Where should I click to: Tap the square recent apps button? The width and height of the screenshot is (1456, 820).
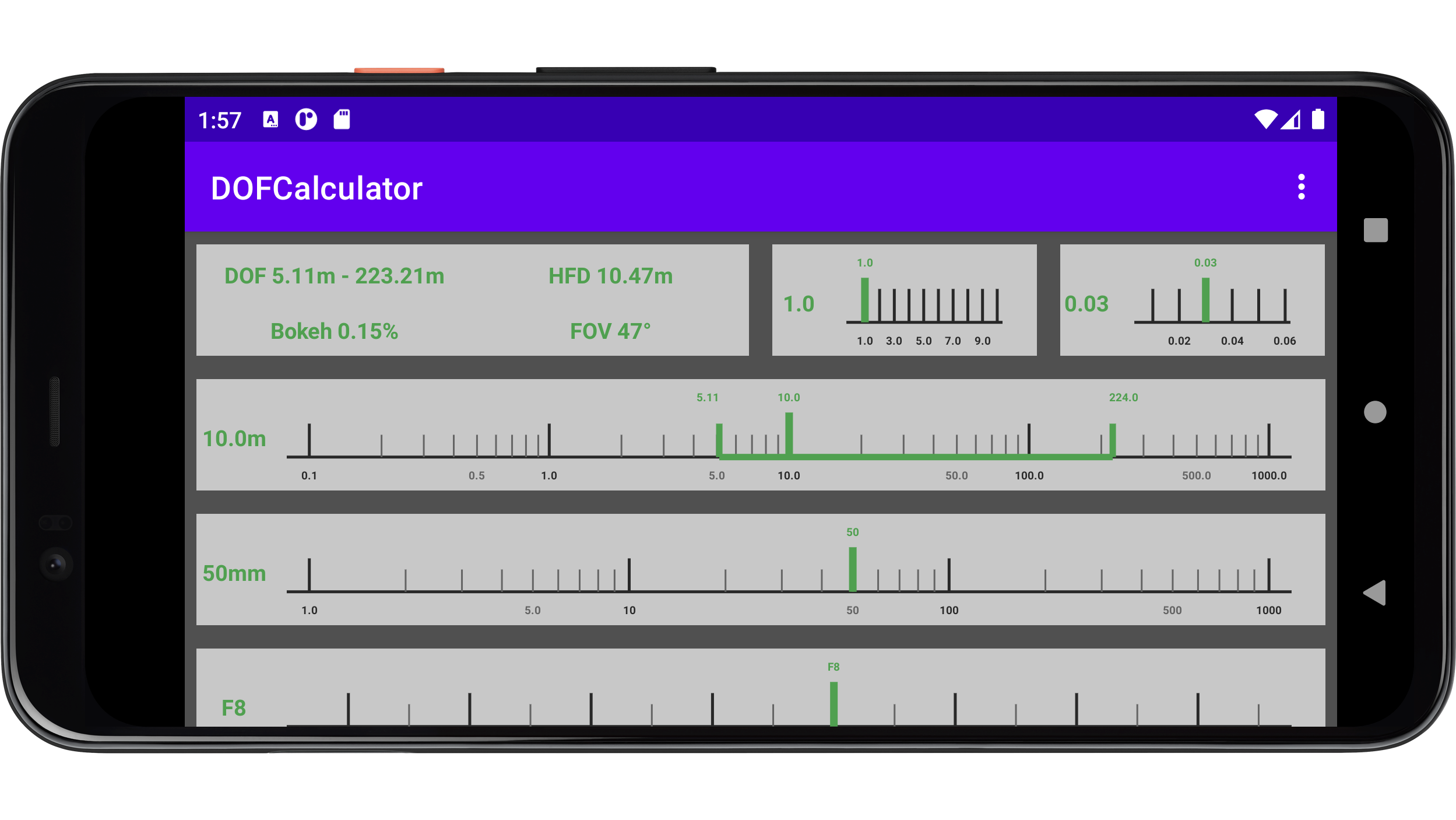coord(1376,230)
